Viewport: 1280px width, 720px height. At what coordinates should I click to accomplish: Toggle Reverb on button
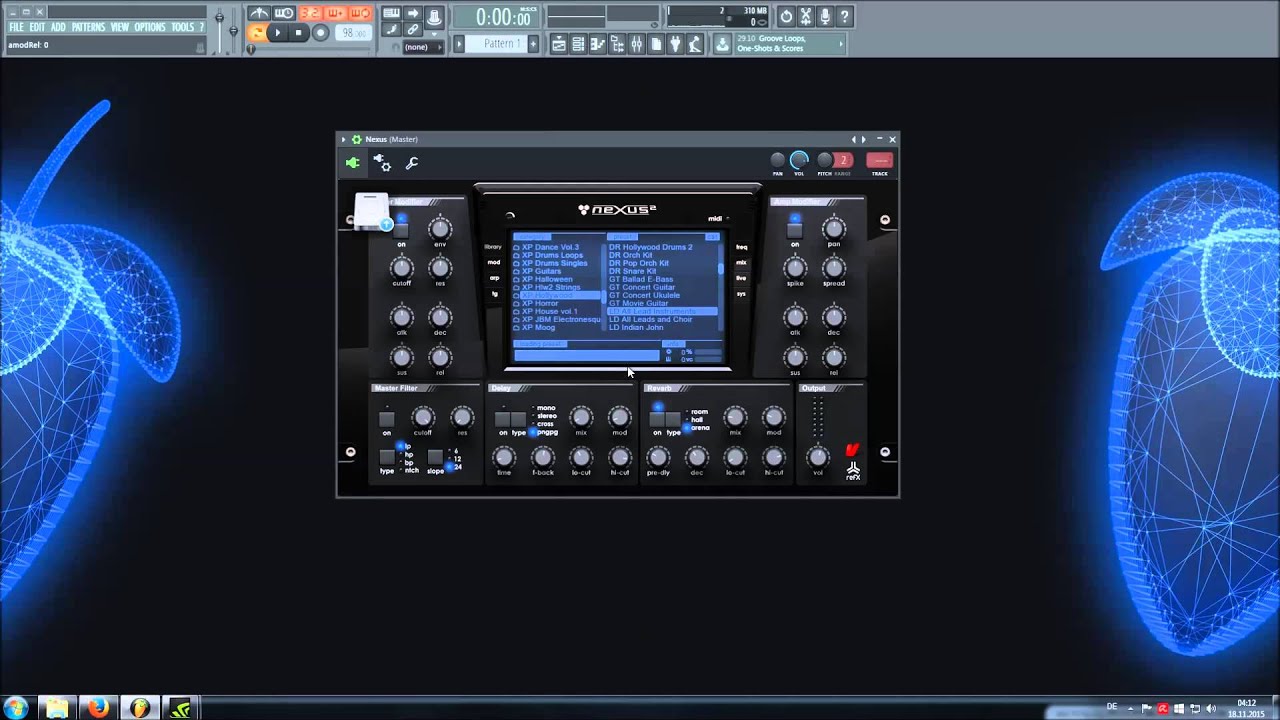pos(657,419)
